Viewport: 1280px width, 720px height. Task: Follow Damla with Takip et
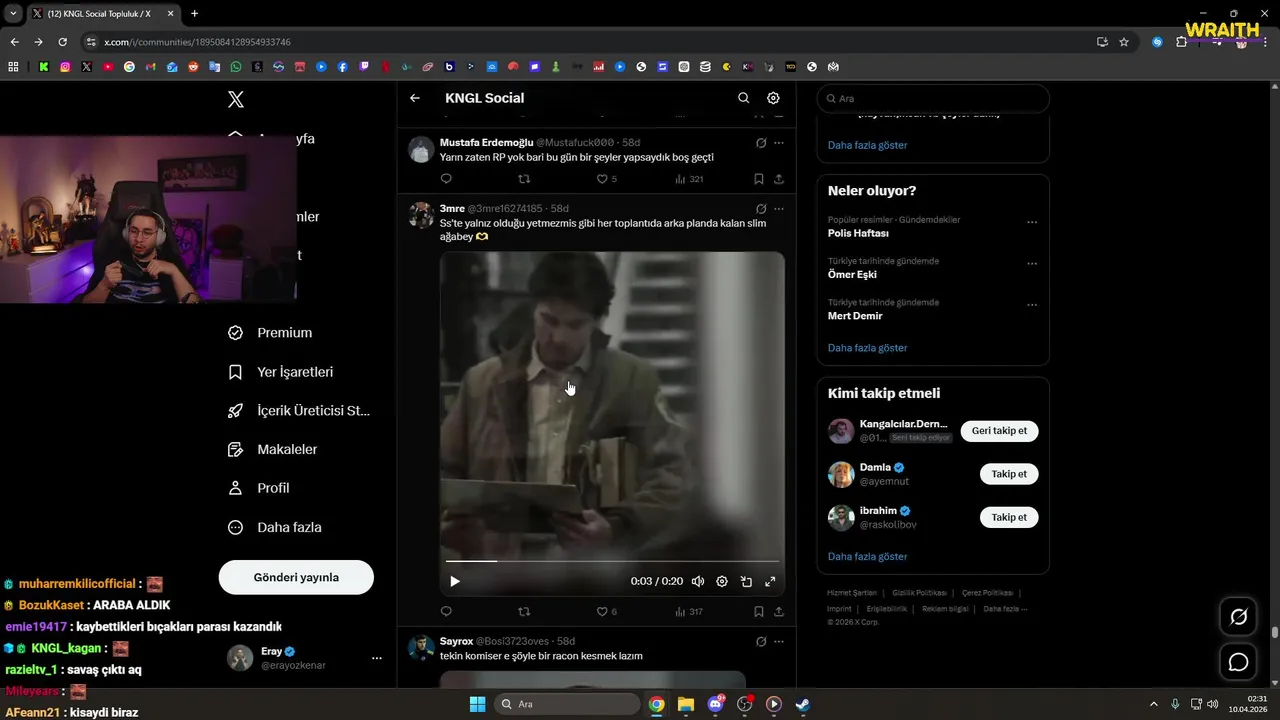1009,474
